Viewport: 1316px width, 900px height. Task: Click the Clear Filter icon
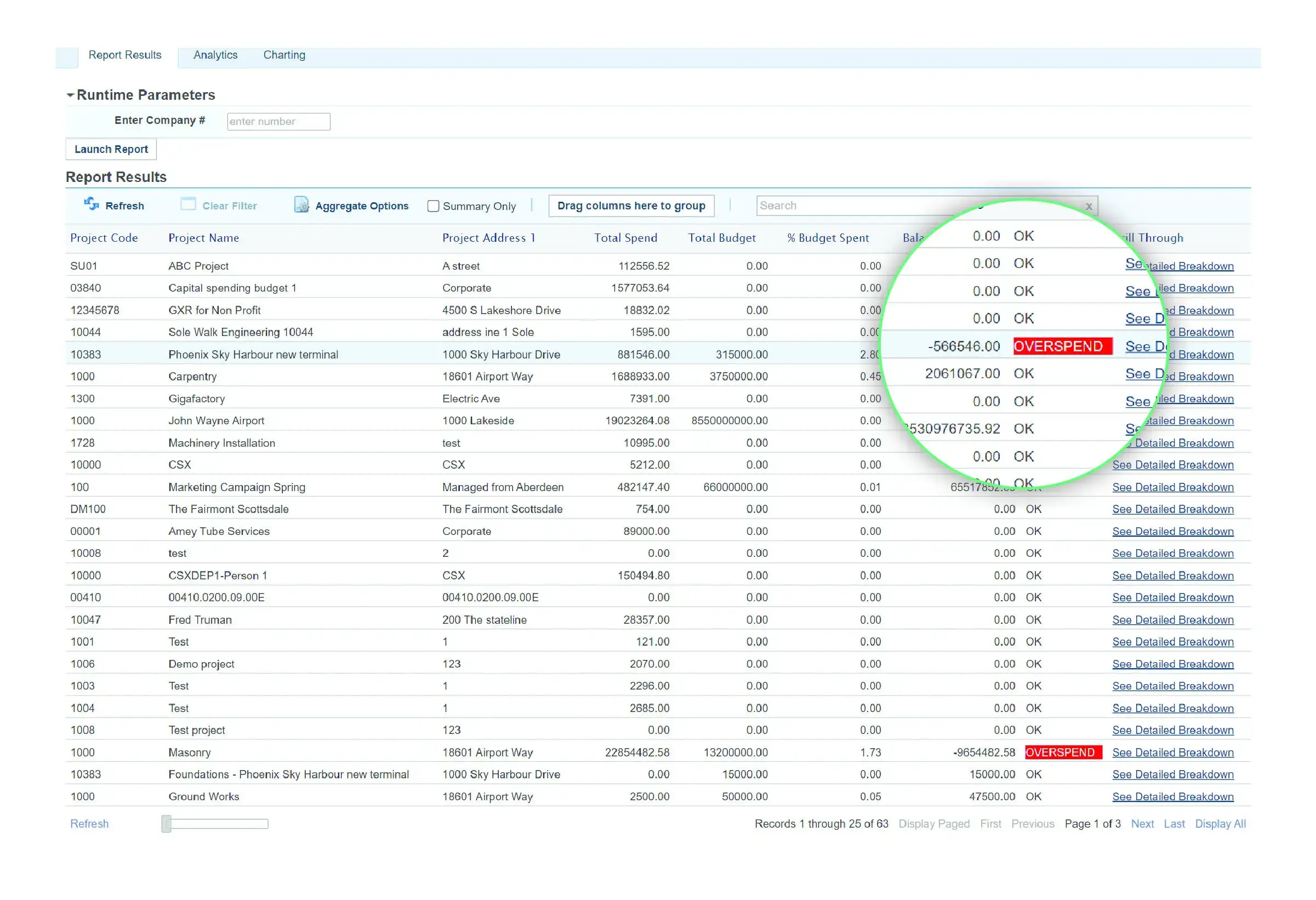click(x=186, y=206)
